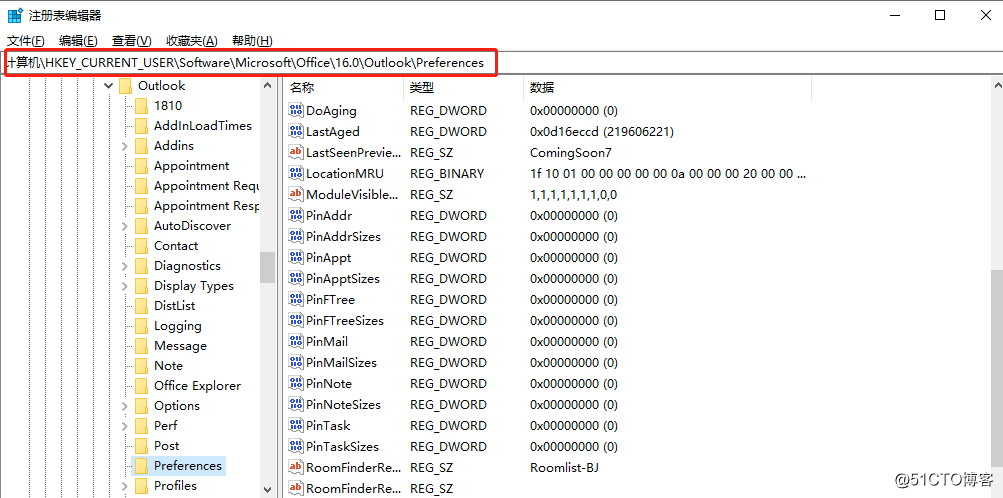Click the PinNoteSizes value icon

pos(296,405)
